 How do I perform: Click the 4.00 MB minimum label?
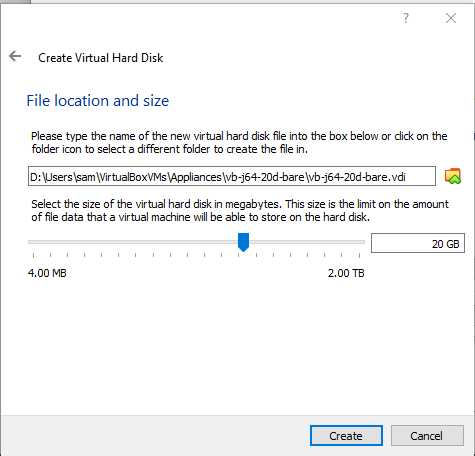click(x=47, y=273)
